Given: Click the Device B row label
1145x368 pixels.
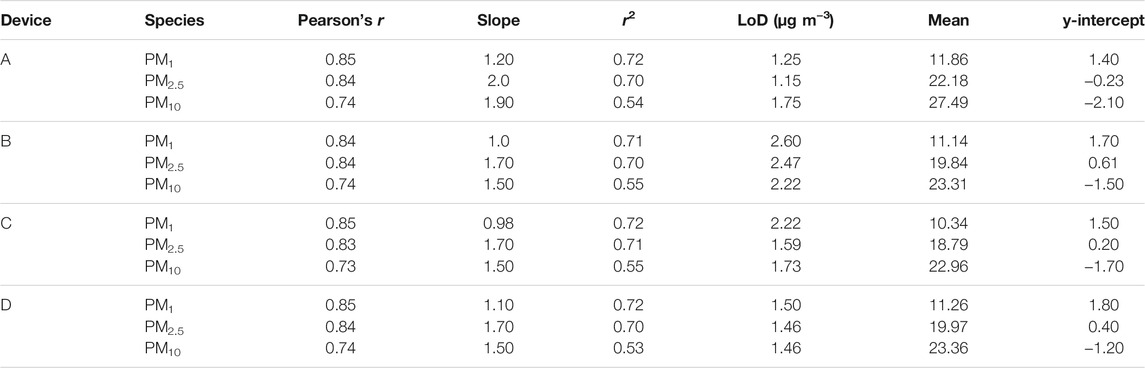Looking at the screenshot, I should pos(6,144).
